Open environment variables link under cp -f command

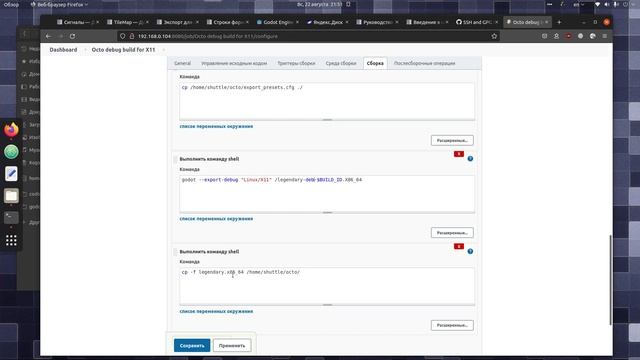click(216, 311)
